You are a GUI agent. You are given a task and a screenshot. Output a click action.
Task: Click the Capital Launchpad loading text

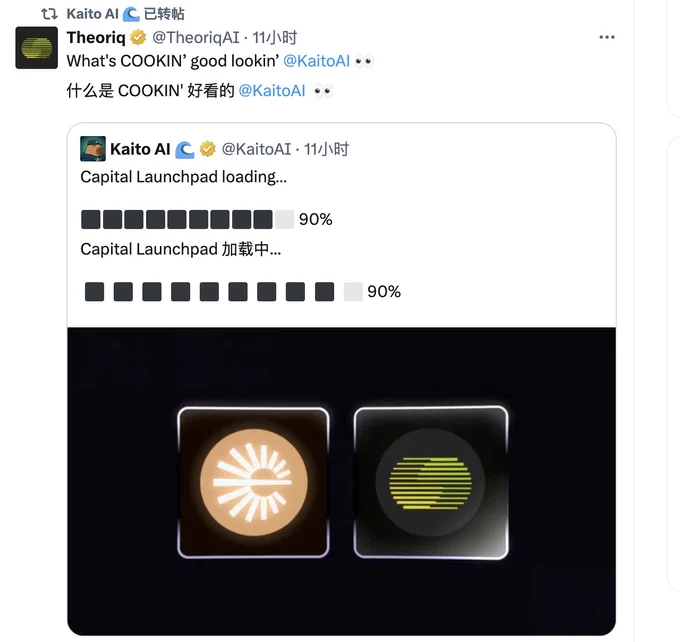point(183,177)
